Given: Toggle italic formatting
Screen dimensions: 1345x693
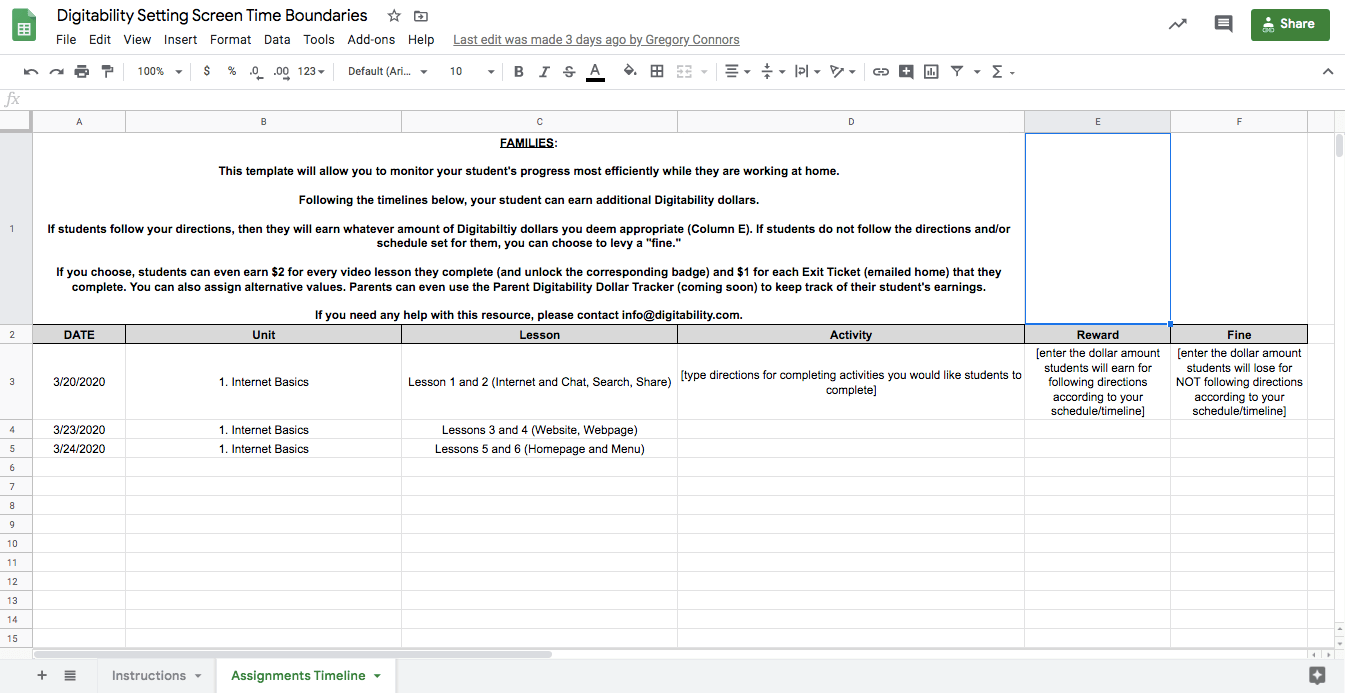Looking at the screenshot, I should click(x=544, y=71).
